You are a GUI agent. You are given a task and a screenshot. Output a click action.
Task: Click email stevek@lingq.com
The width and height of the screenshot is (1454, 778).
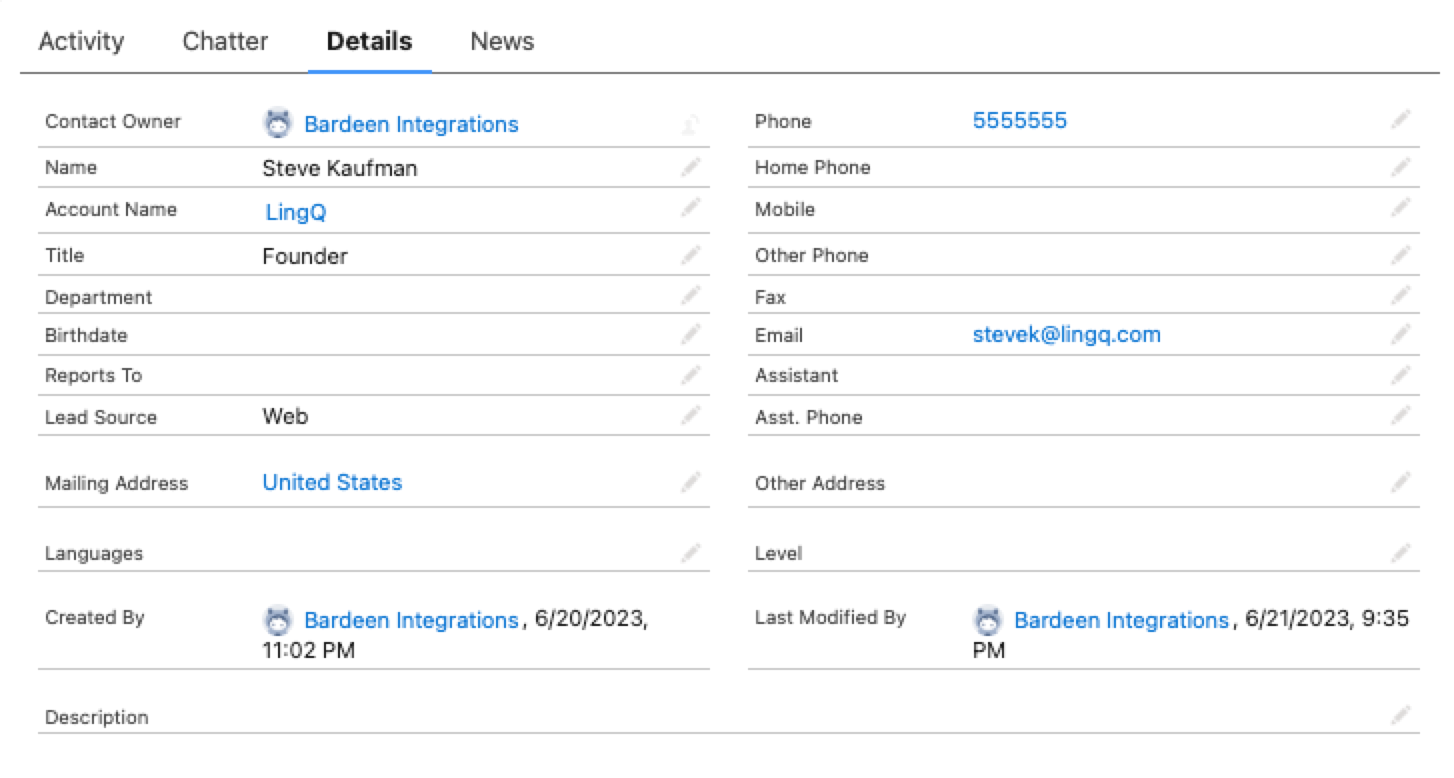point(1067,334)
